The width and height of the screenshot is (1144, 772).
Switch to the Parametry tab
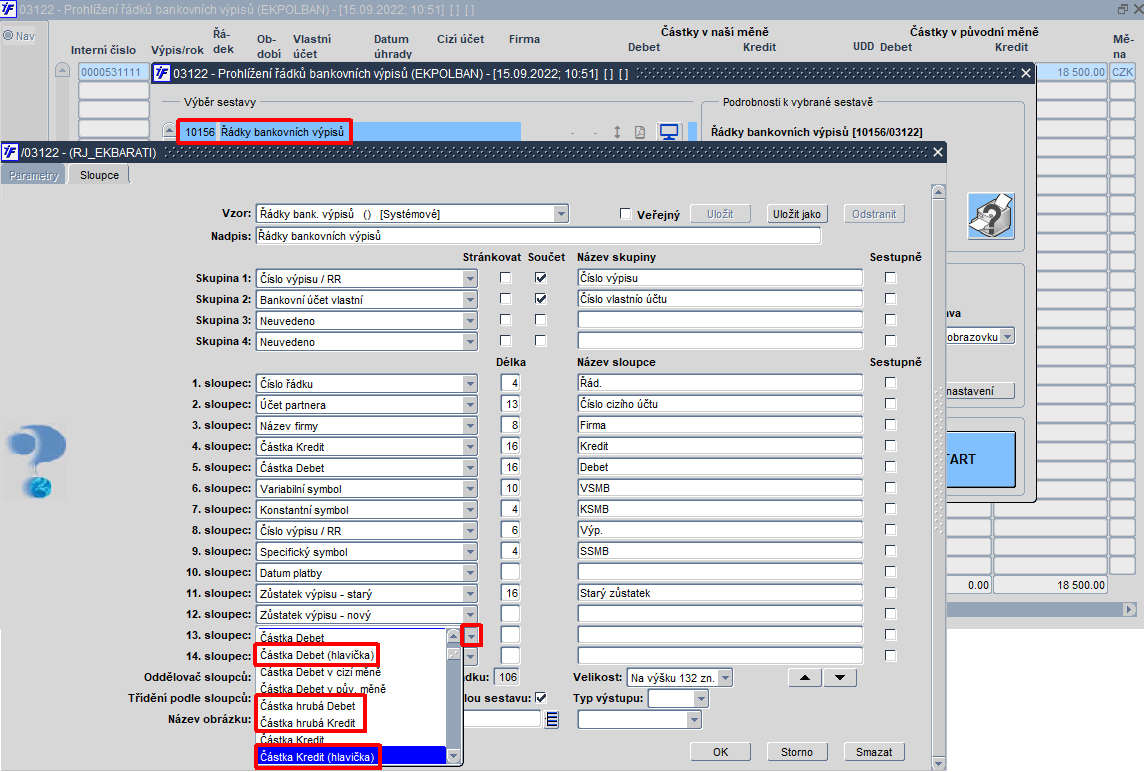[x=35, y=175]
